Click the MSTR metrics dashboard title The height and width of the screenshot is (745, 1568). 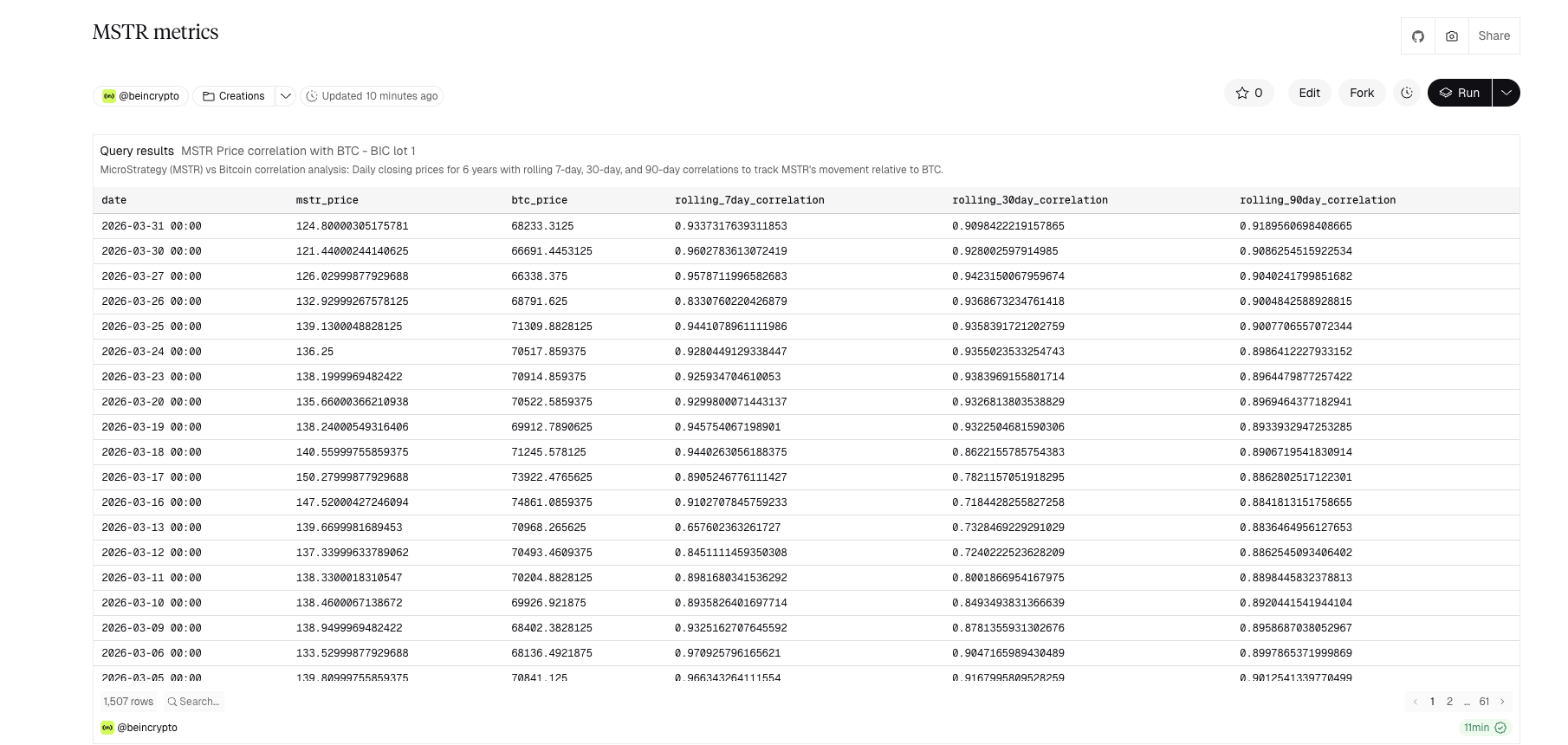156,32
